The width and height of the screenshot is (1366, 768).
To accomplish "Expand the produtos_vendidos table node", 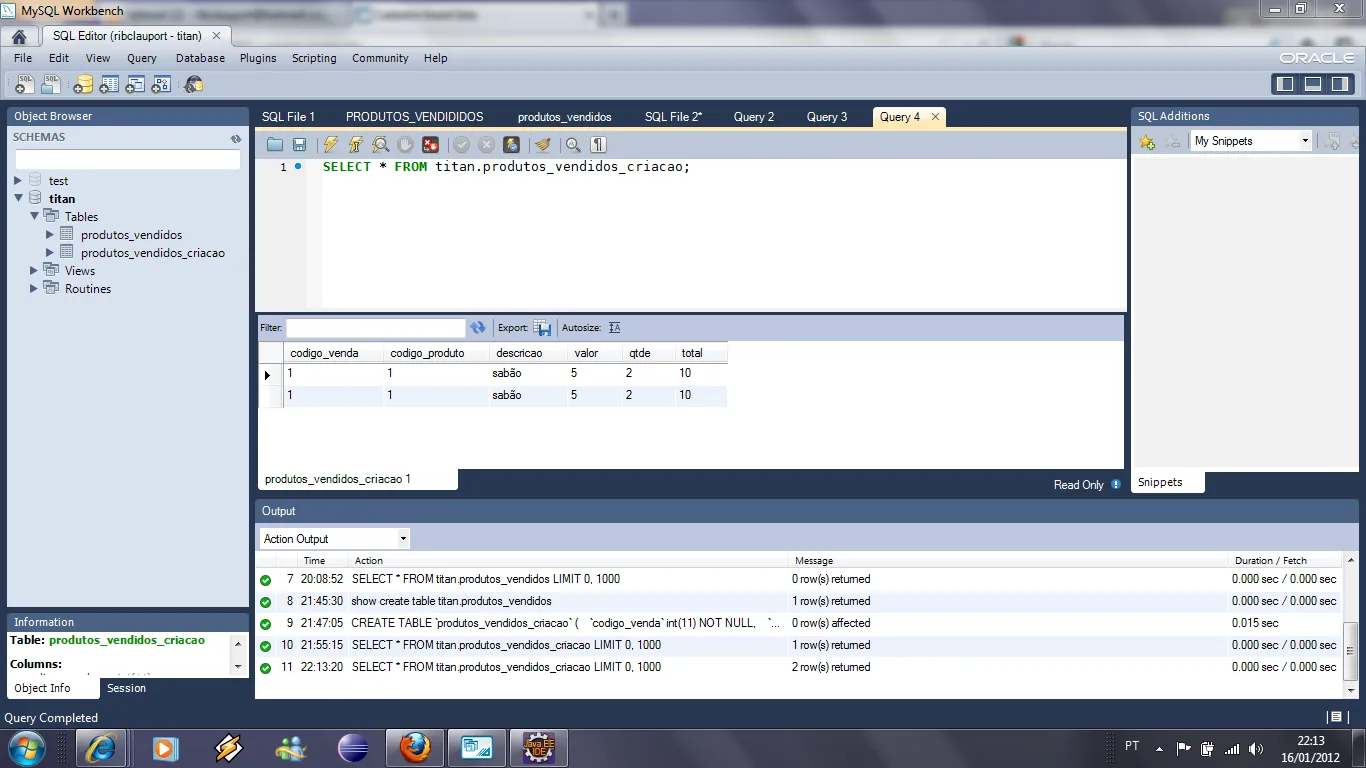I will (50, 235).
